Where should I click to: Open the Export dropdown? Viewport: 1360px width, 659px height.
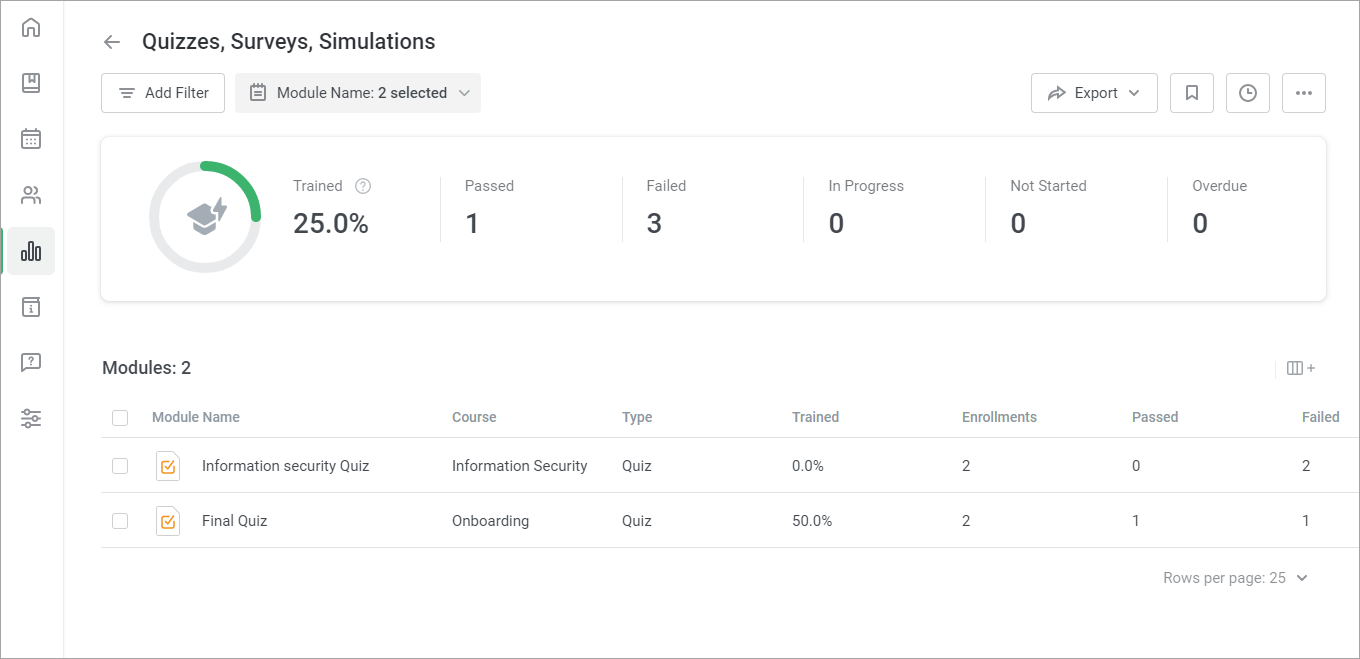(1094, 93)
